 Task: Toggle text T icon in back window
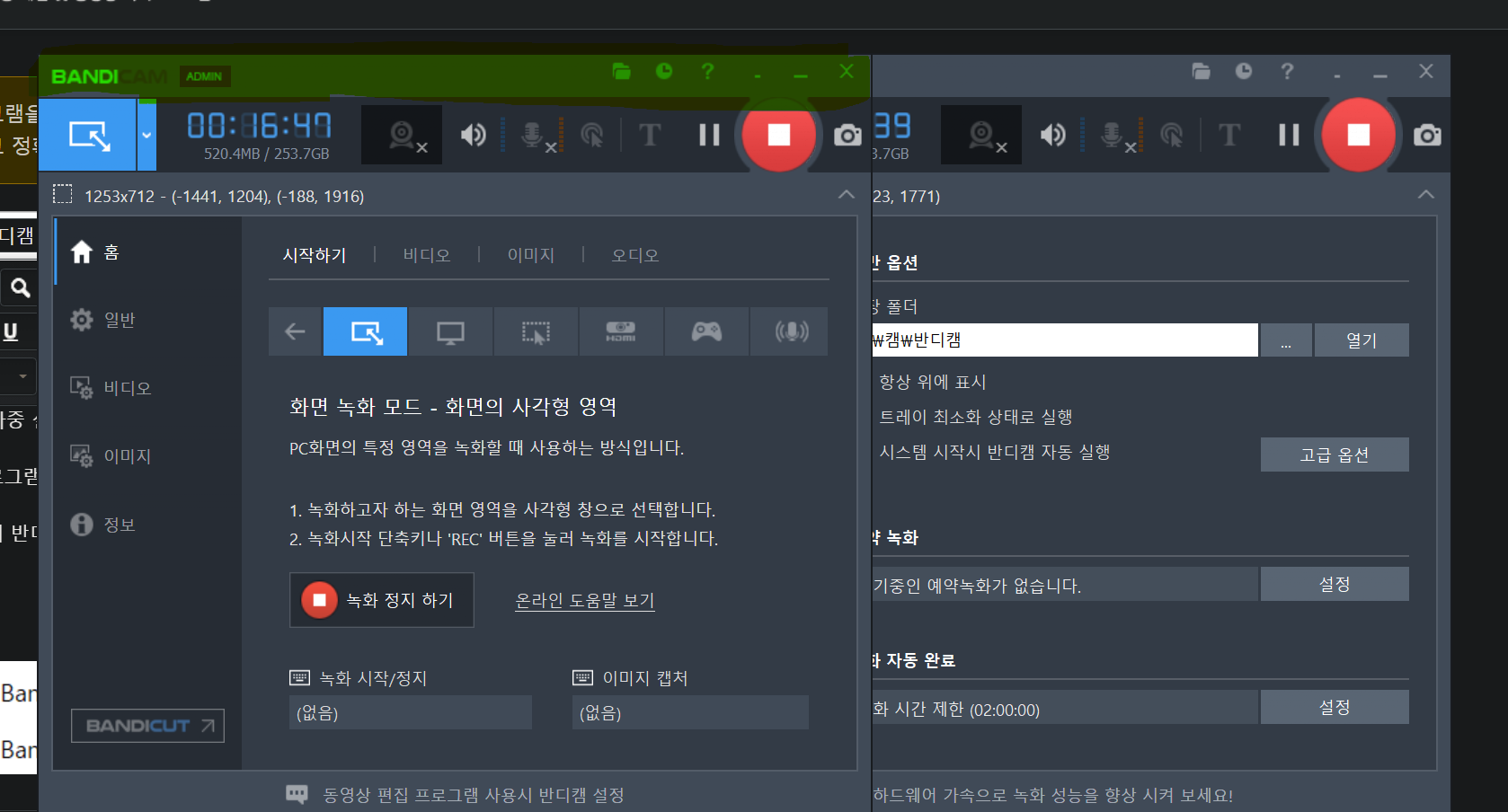(1229, 135)
